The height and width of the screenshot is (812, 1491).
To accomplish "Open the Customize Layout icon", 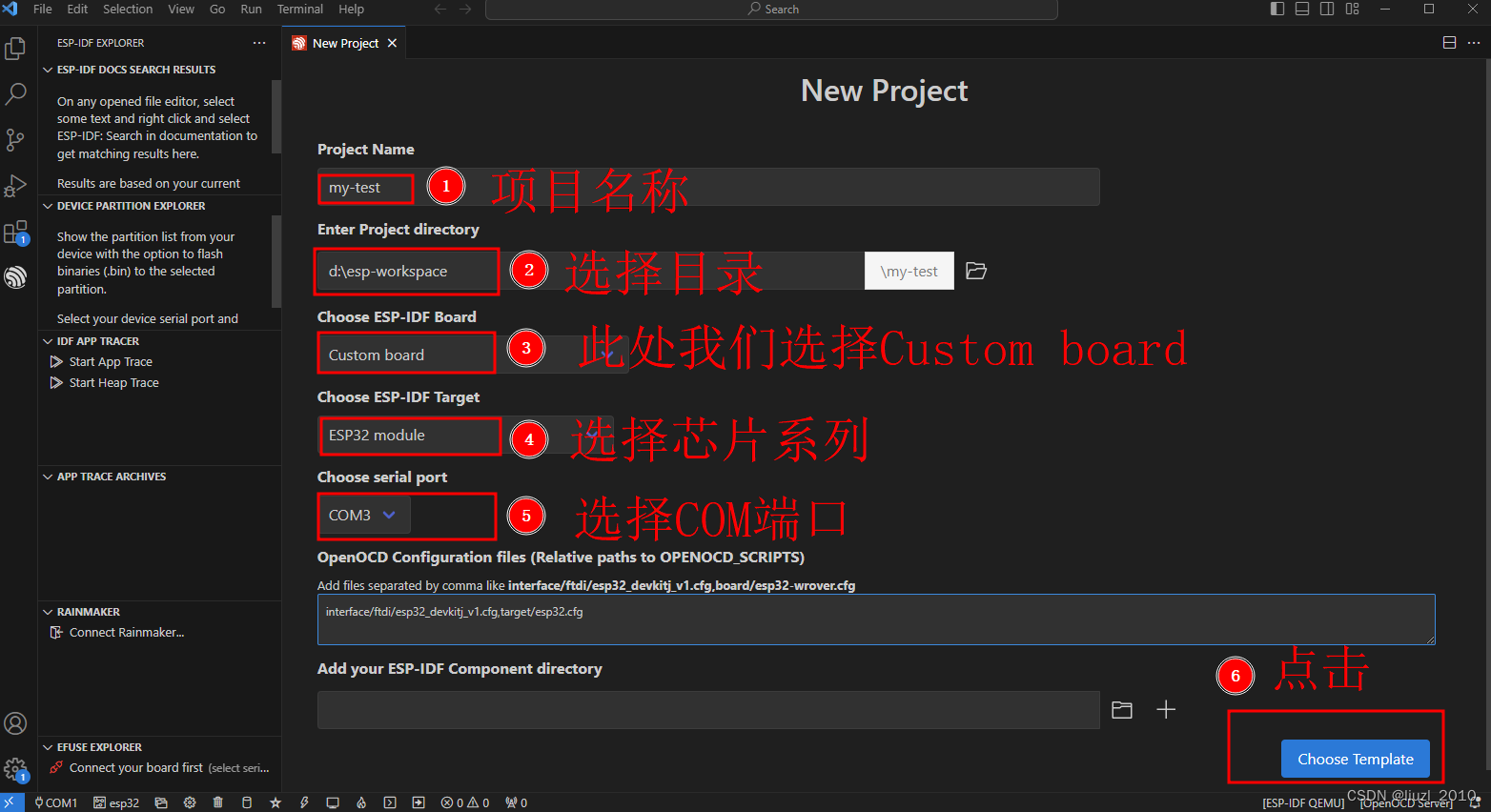I will click(x=1352, y=9).
